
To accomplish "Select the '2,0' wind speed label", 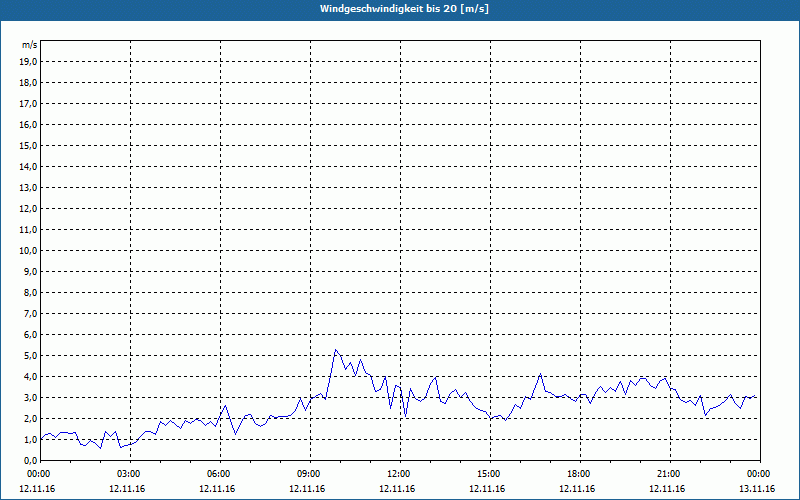I will [31, 418].
